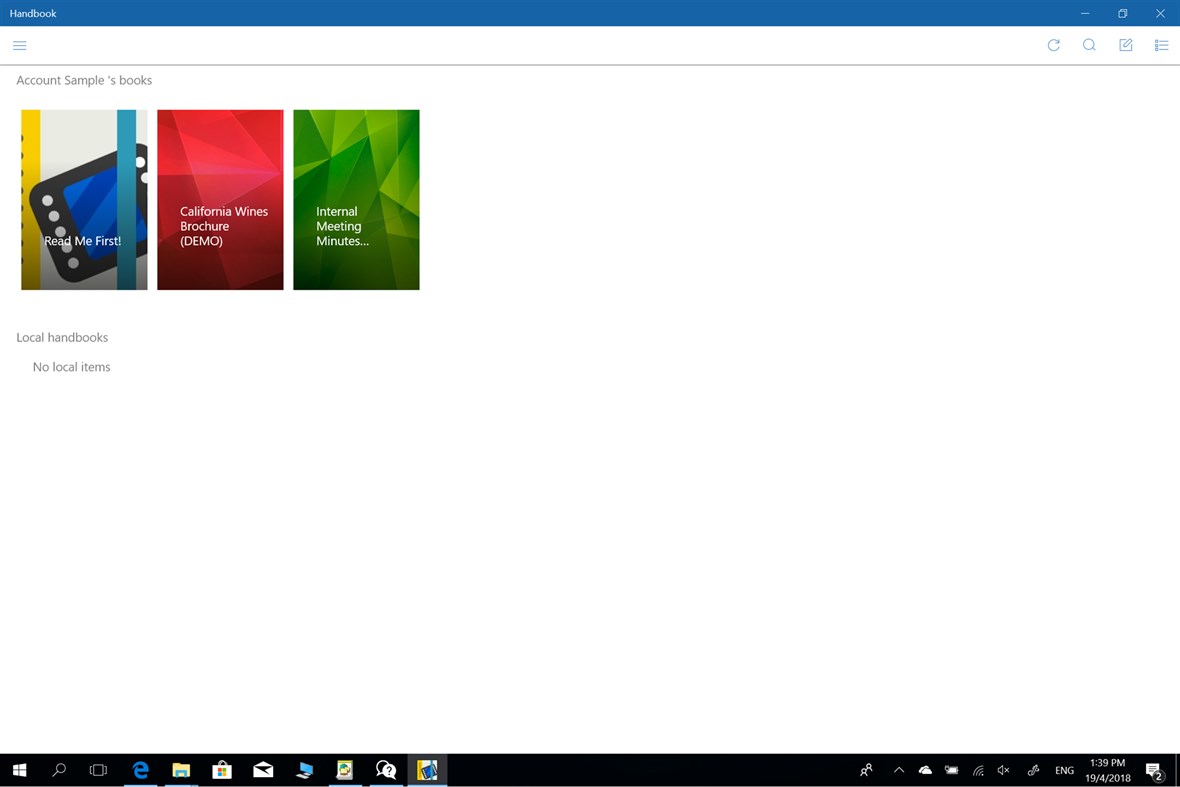Open the compose/edit icon in the toolbar
Screen dimensions: 1180x787
1125,45
